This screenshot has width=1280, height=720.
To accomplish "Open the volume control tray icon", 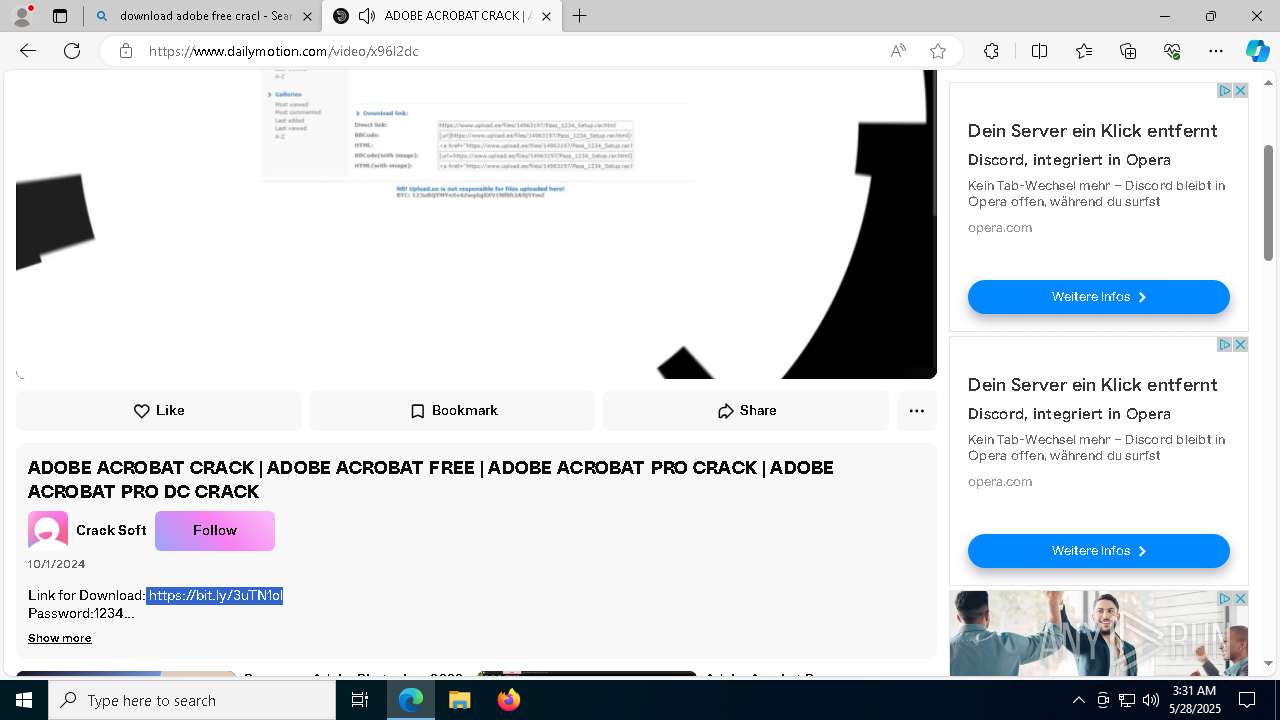I will (x=1151, y=700).
